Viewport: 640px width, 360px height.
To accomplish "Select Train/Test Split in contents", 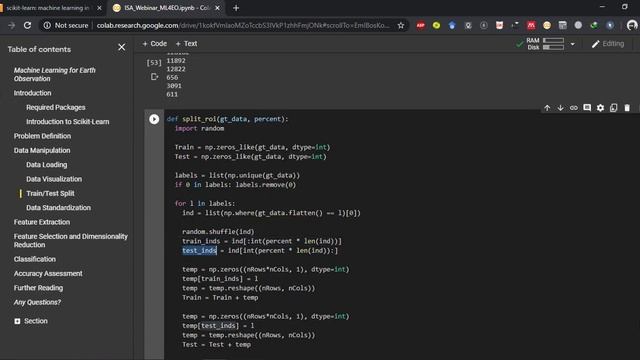I will click(x=50, y=193).
